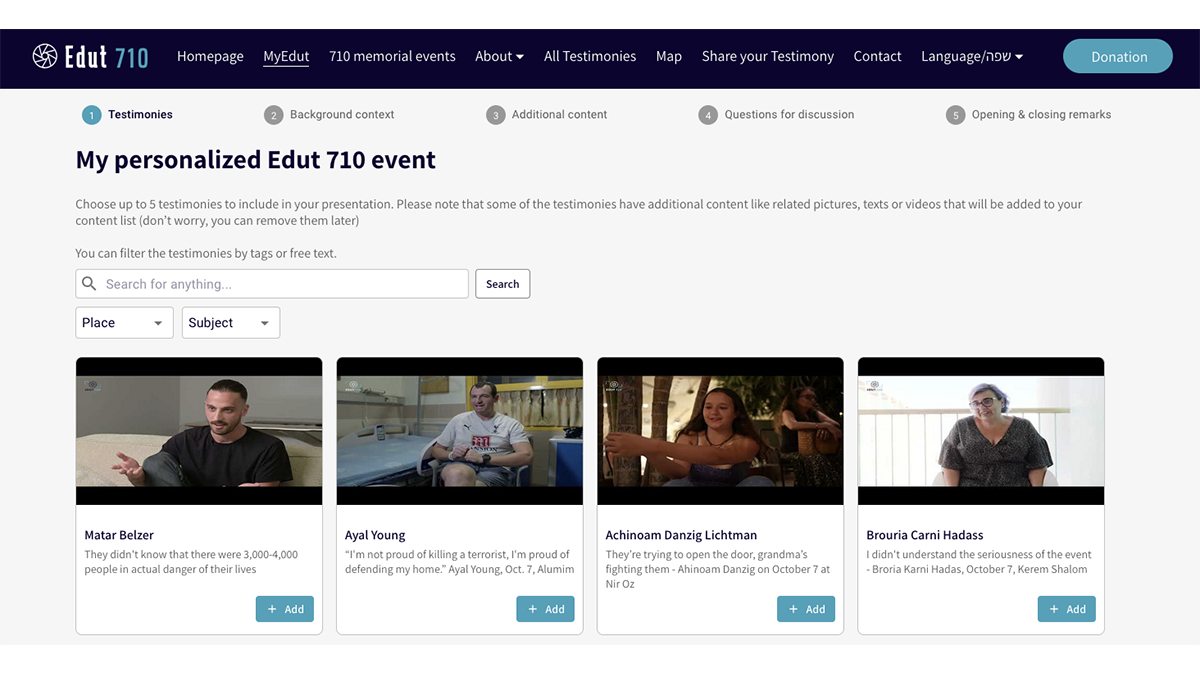Add Brouria Carni Hadass testimony
The height and width of the screenshot is (675, 1200).
tap(1067, 609)
